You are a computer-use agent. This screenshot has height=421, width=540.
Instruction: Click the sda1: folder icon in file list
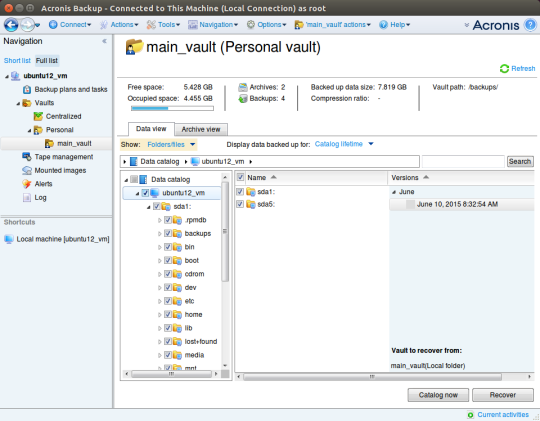[251, 192]
